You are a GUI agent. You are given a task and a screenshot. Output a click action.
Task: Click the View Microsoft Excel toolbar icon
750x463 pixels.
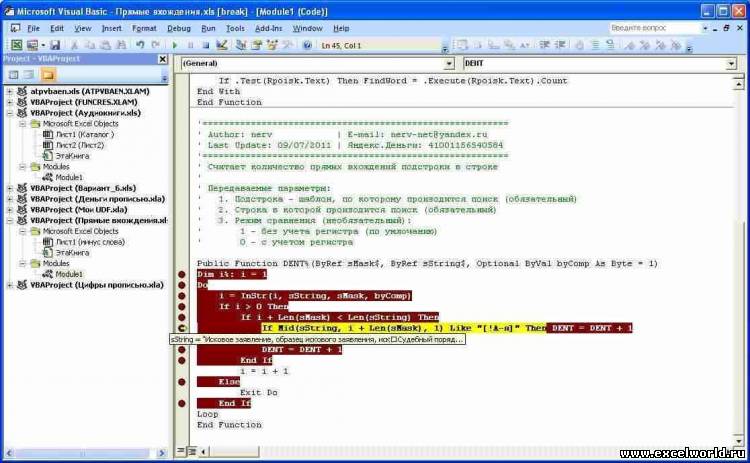coord(16,45)
